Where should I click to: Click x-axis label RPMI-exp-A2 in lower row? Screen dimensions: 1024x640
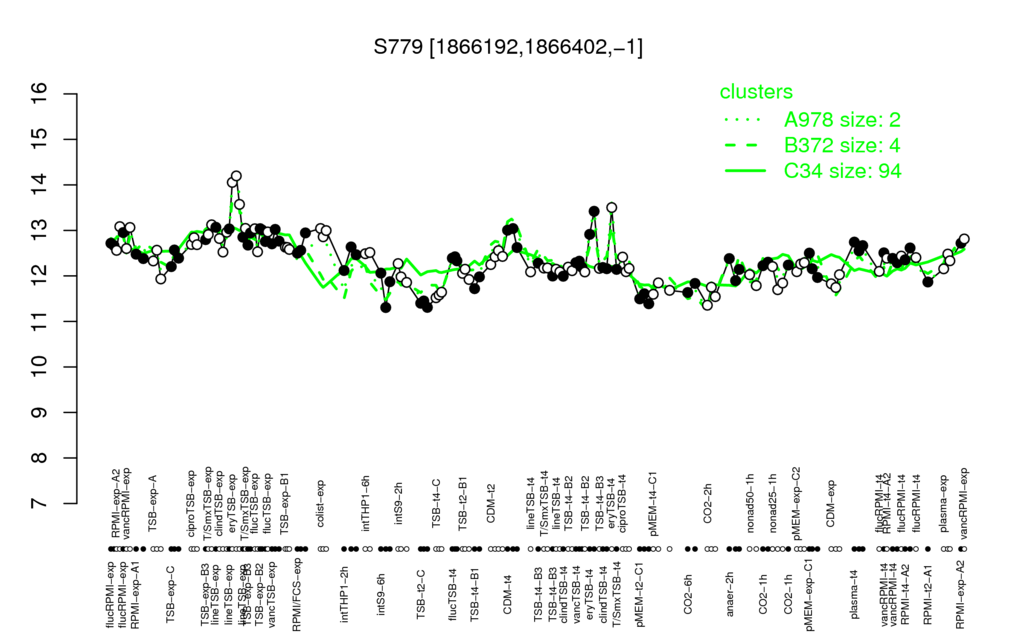point(960,595)
